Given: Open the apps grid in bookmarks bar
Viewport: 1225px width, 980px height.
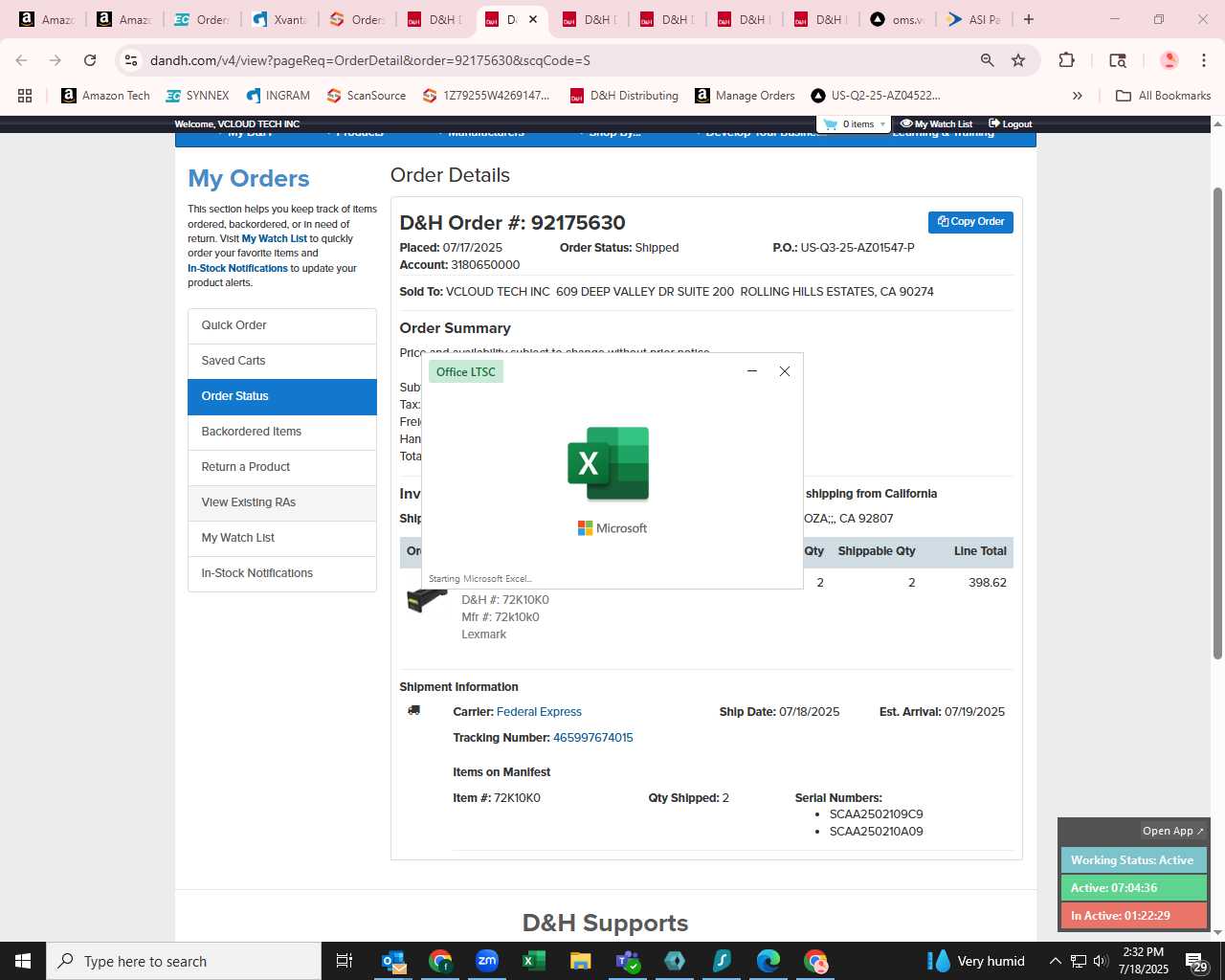Looking at the screenshot, I should coord(25,96).
